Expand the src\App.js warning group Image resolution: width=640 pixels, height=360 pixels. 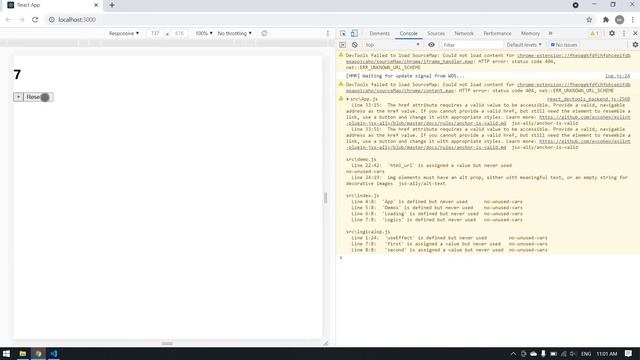click(x=348, y=99)
